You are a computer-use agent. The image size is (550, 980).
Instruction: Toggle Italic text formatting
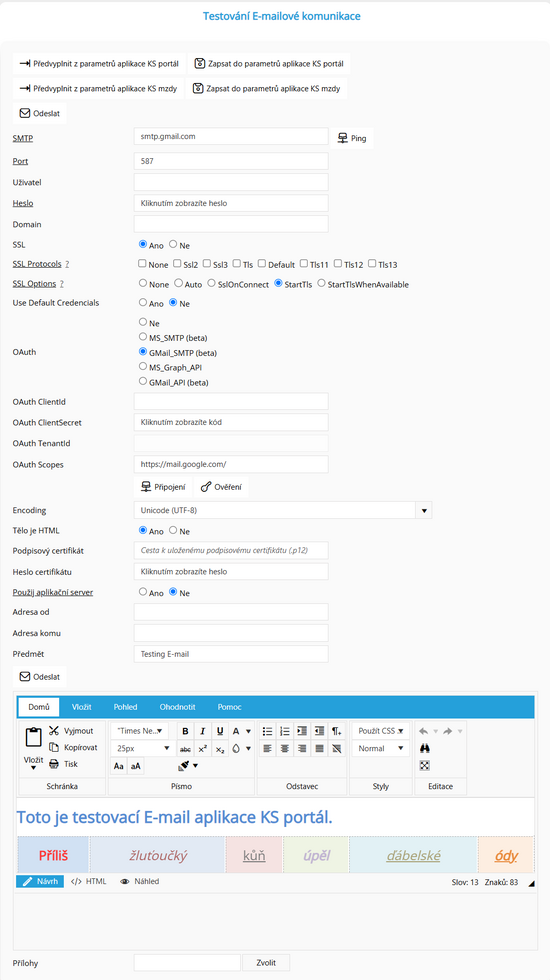[x=202, y=731]
